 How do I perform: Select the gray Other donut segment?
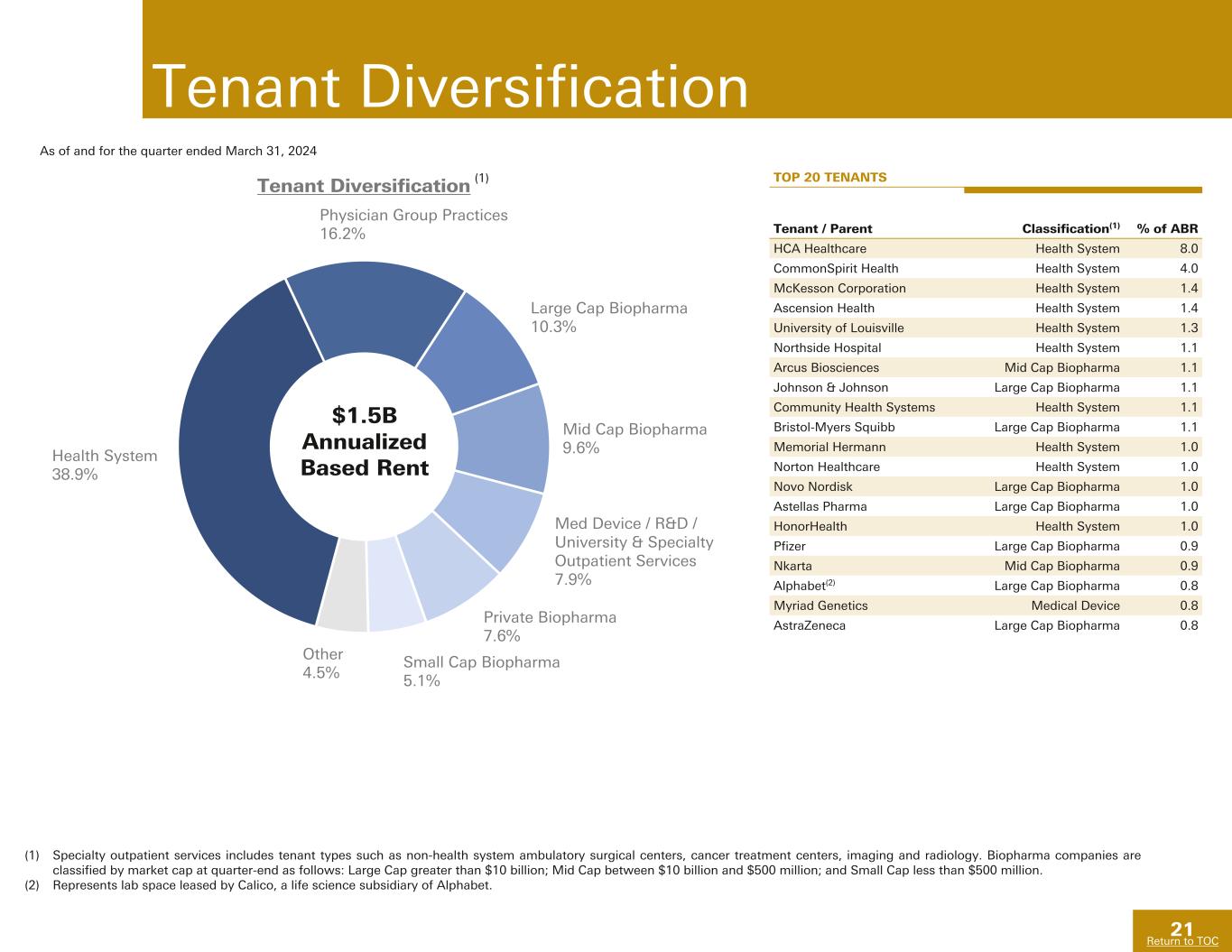pyautogui.click(x=345, y=587)
